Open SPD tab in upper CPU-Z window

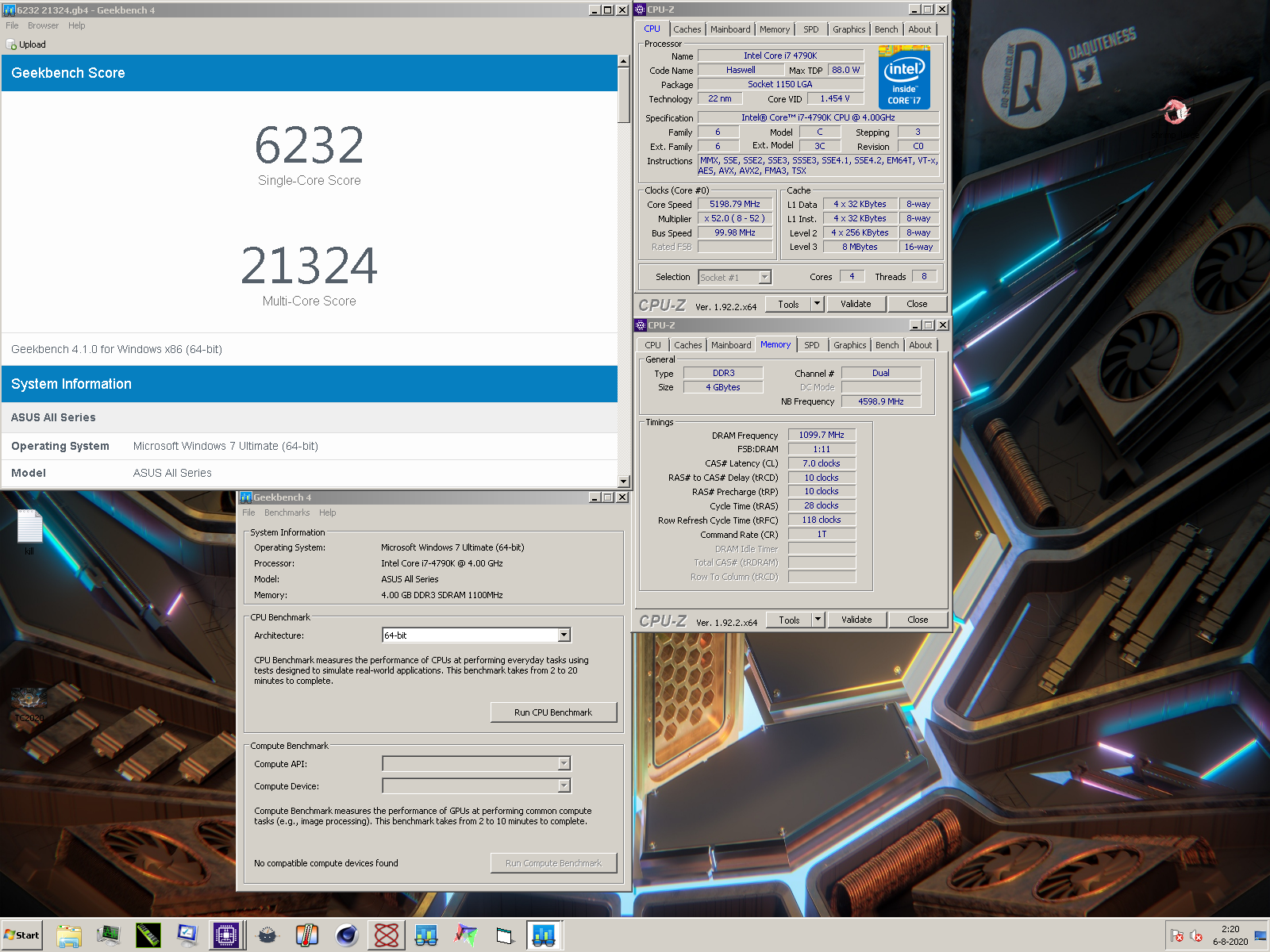[810, 29]
